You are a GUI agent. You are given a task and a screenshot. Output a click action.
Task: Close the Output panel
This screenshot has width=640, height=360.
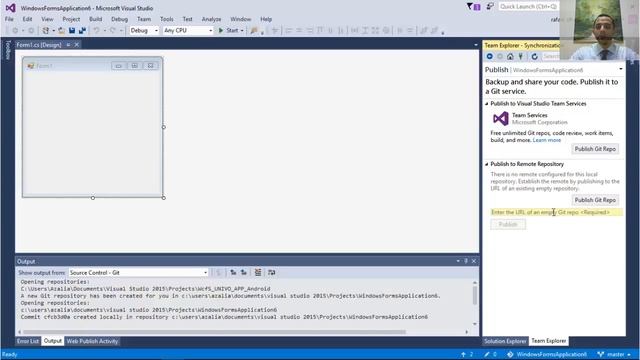pos(474,261)
